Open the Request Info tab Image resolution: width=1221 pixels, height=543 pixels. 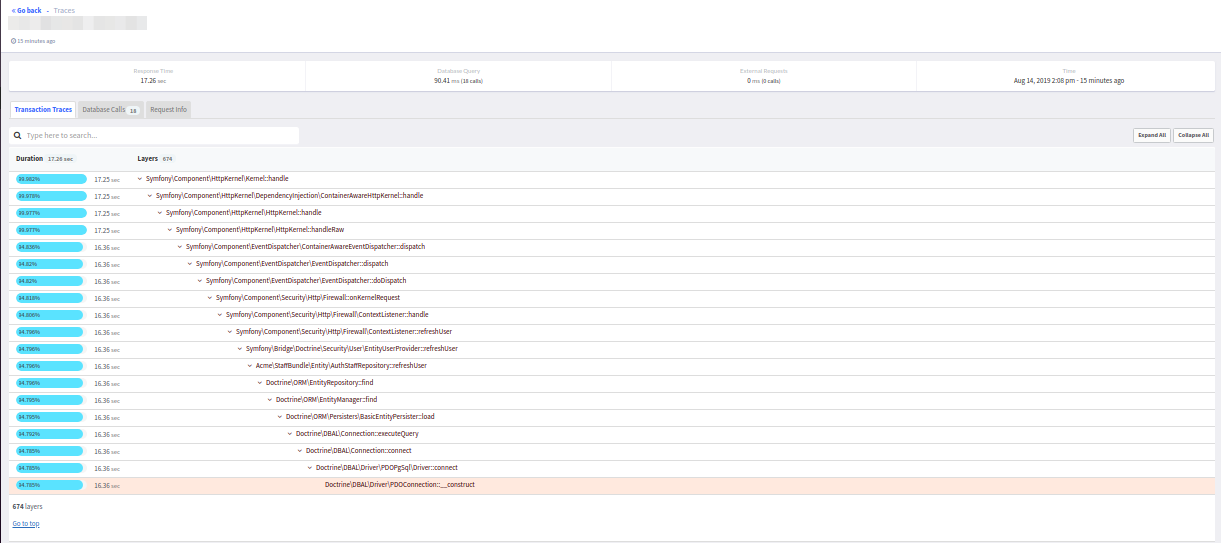[x=168, y=109]
